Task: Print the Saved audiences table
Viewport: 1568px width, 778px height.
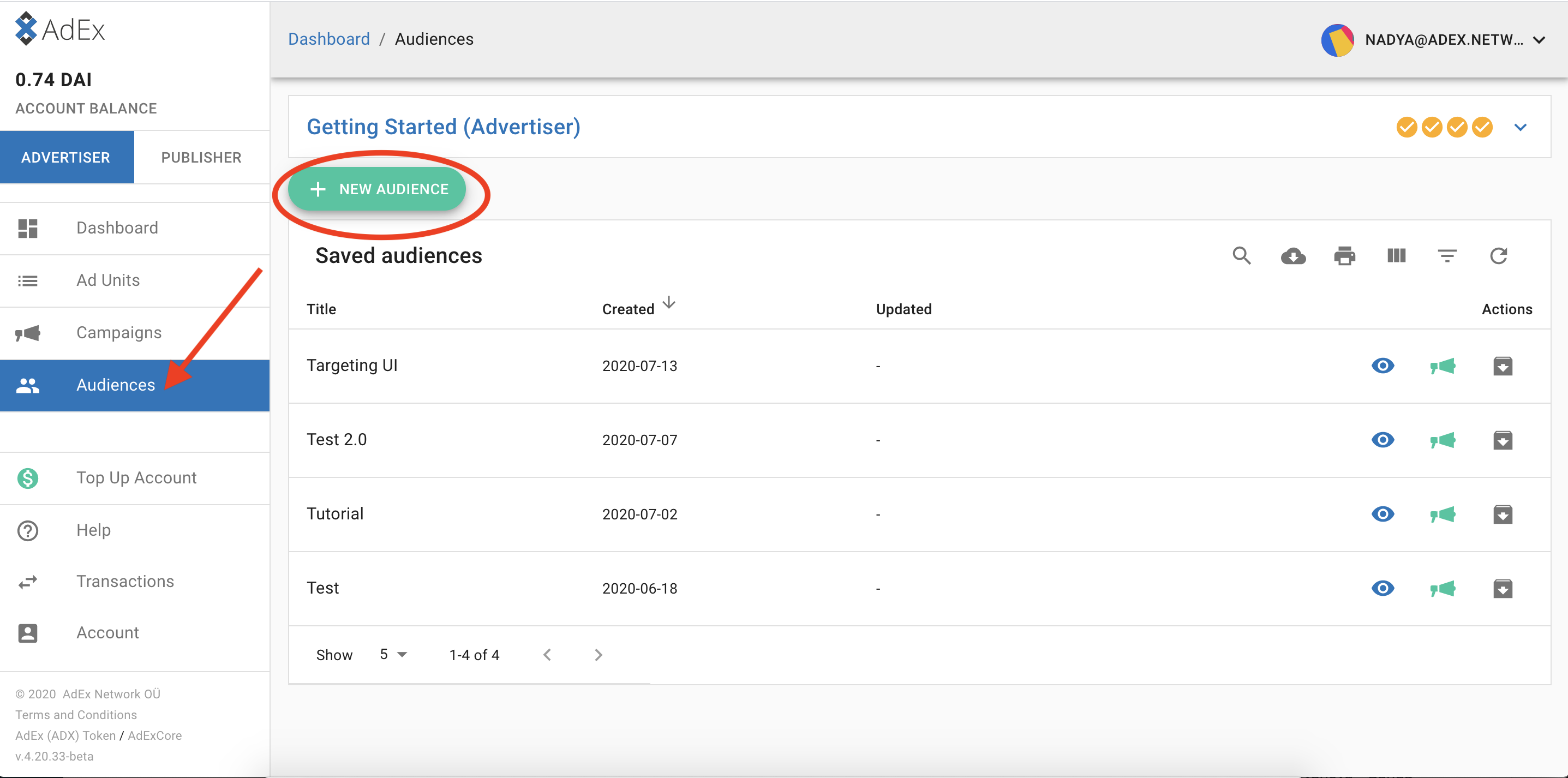Action: (x=1345, y=256)
